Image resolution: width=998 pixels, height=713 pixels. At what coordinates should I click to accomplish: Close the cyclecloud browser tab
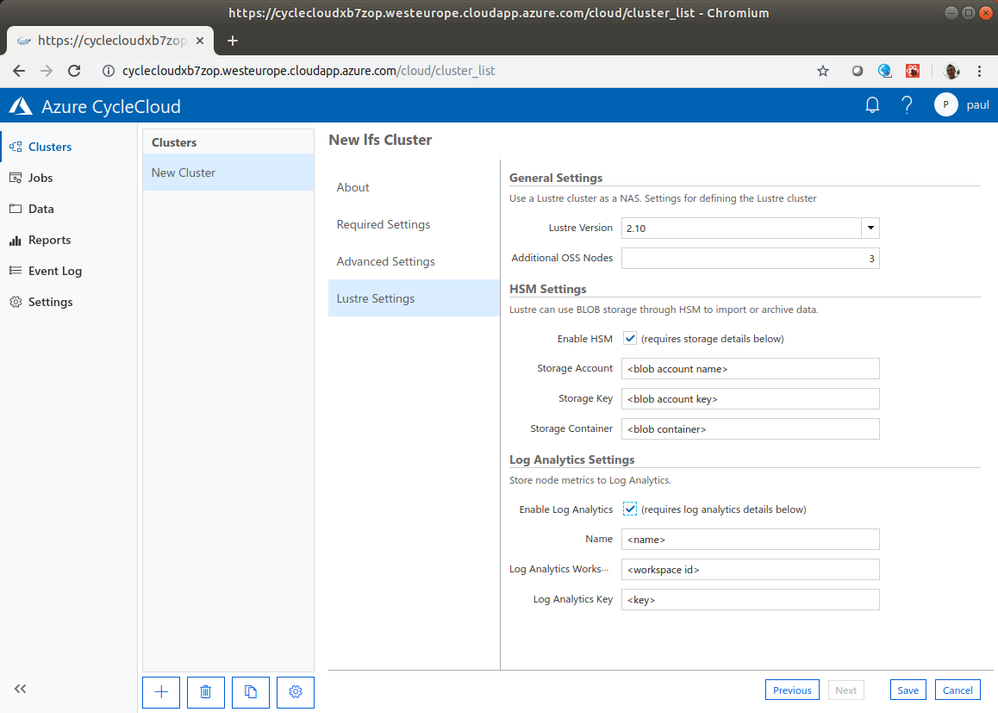point(200,41)
